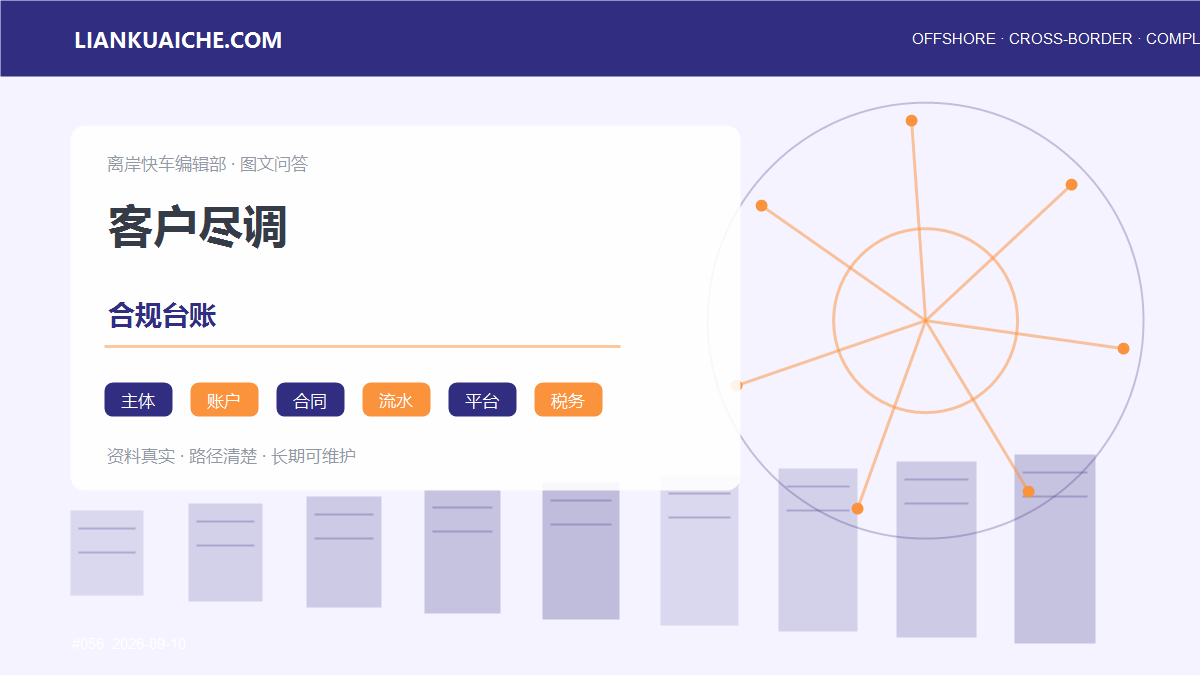This screenshot has height=675, width=1200.
Task: Select the orange 税务 tag
Action: [x=568, y=400]
